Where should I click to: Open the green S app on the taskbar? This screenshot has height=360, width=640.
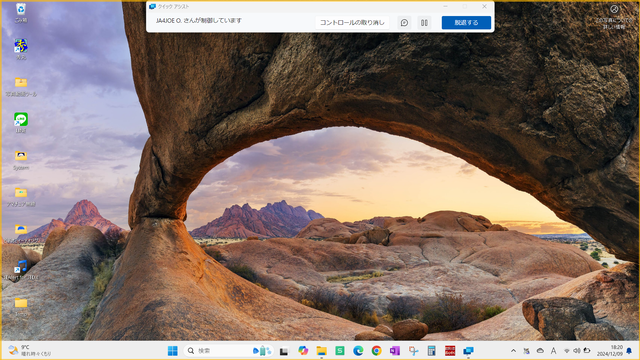click(340, 351)
